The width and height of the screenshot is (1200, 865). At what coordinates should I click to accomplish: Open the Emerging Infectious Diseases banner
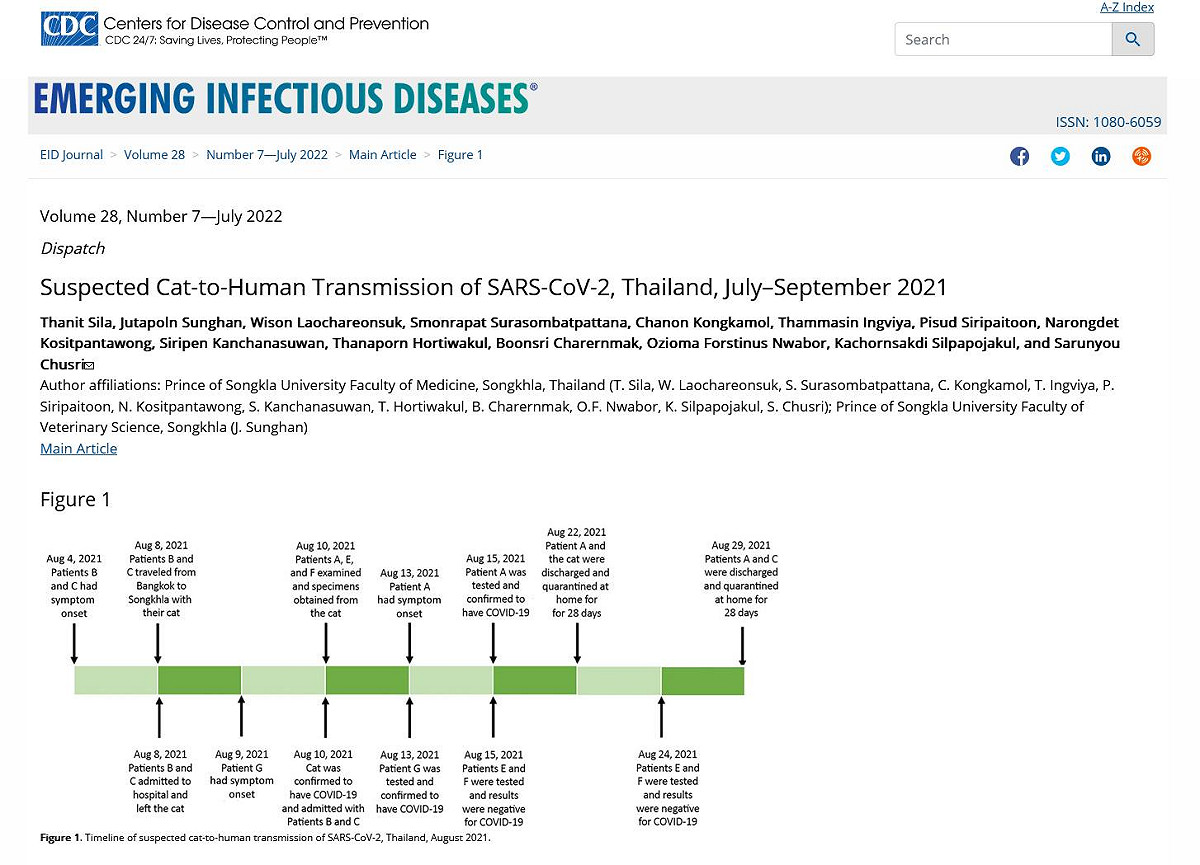tap(285, 99)
